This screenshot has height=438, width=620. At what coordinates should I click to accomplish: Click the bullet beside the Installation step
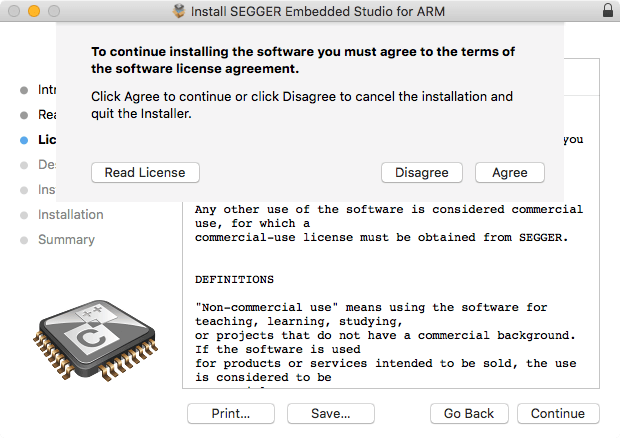24,215
